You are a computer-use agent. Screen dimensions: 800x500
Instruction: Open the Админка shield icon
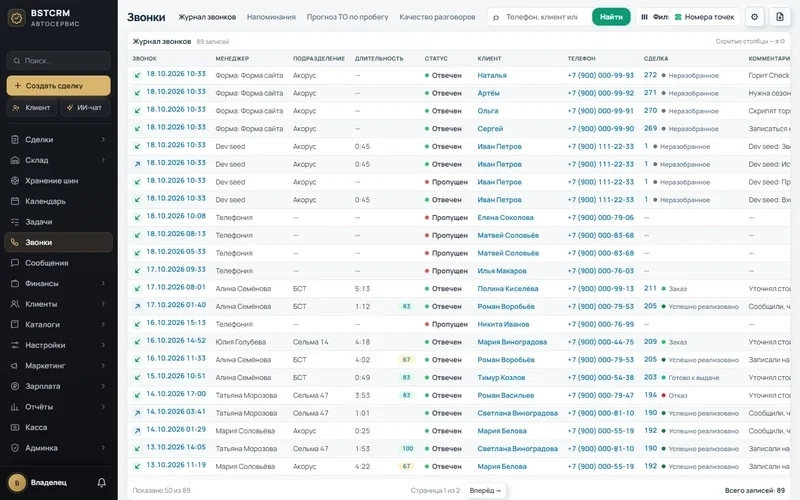pos(15,448)
